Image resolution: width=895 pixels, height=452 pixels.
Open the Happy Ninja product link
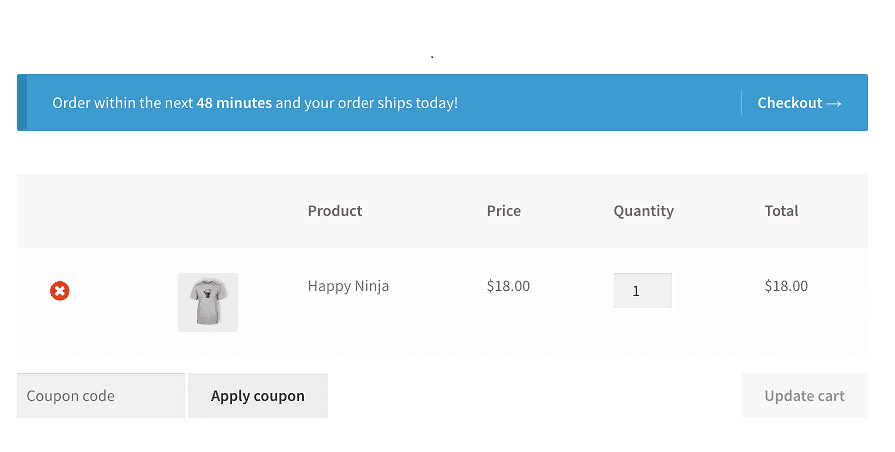click(x=348, y=286)
